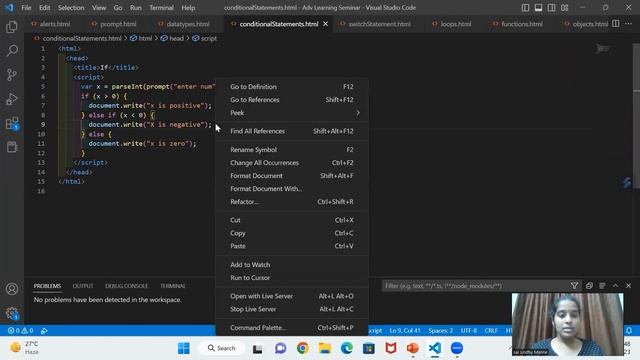Select Format Document With...
This screenshot has height=360, width=640.
tap(292, 189)
